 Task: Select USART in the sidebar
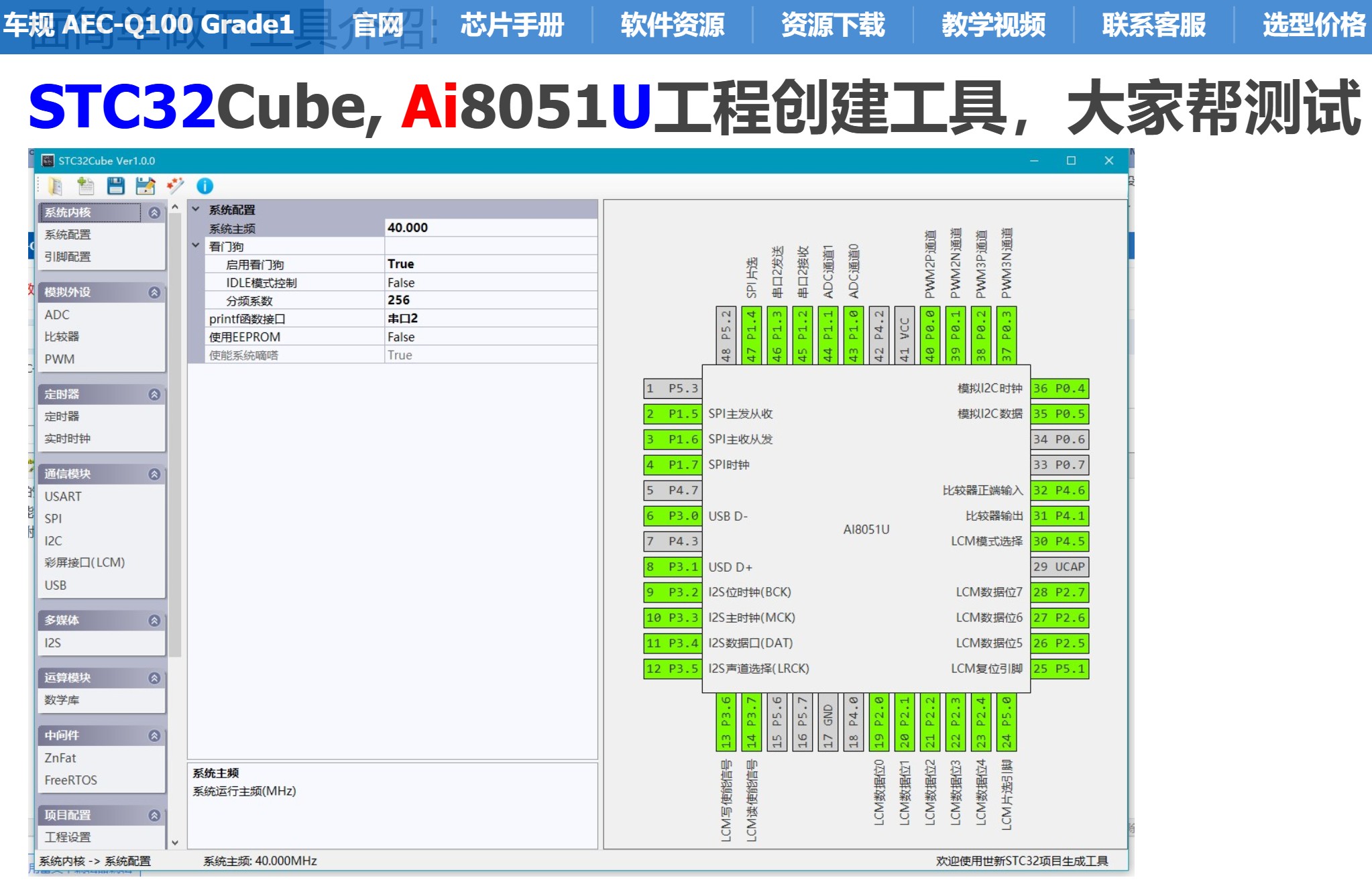click(x=63, y=496)
